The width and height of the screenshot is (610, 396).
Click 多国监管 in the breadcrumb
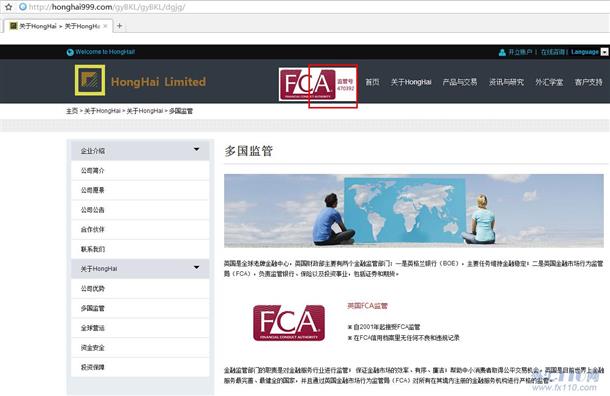[x=181, y=111]
